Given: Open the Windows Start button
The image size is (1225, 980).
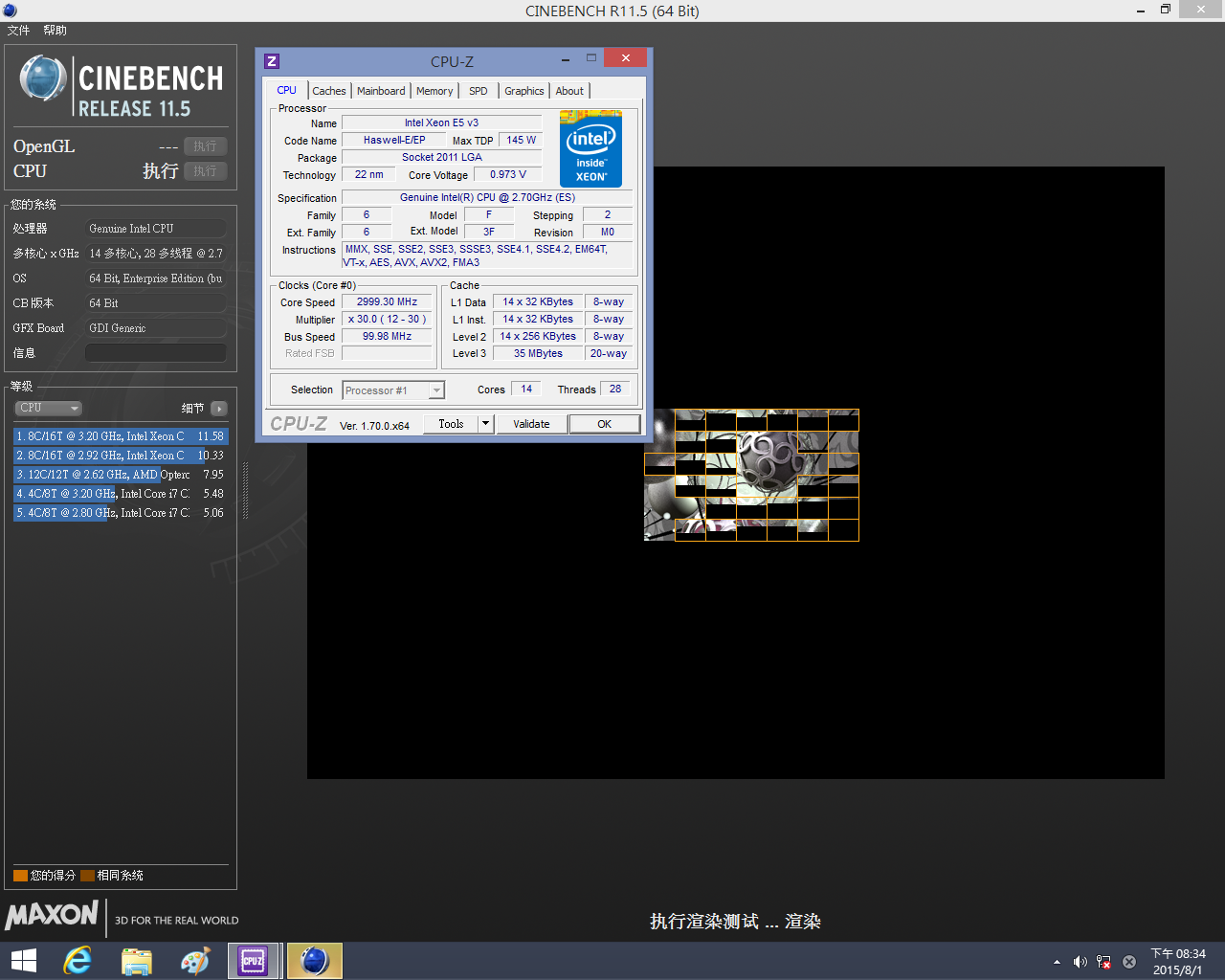Looking at the screenshot, I should pos(23,961).
